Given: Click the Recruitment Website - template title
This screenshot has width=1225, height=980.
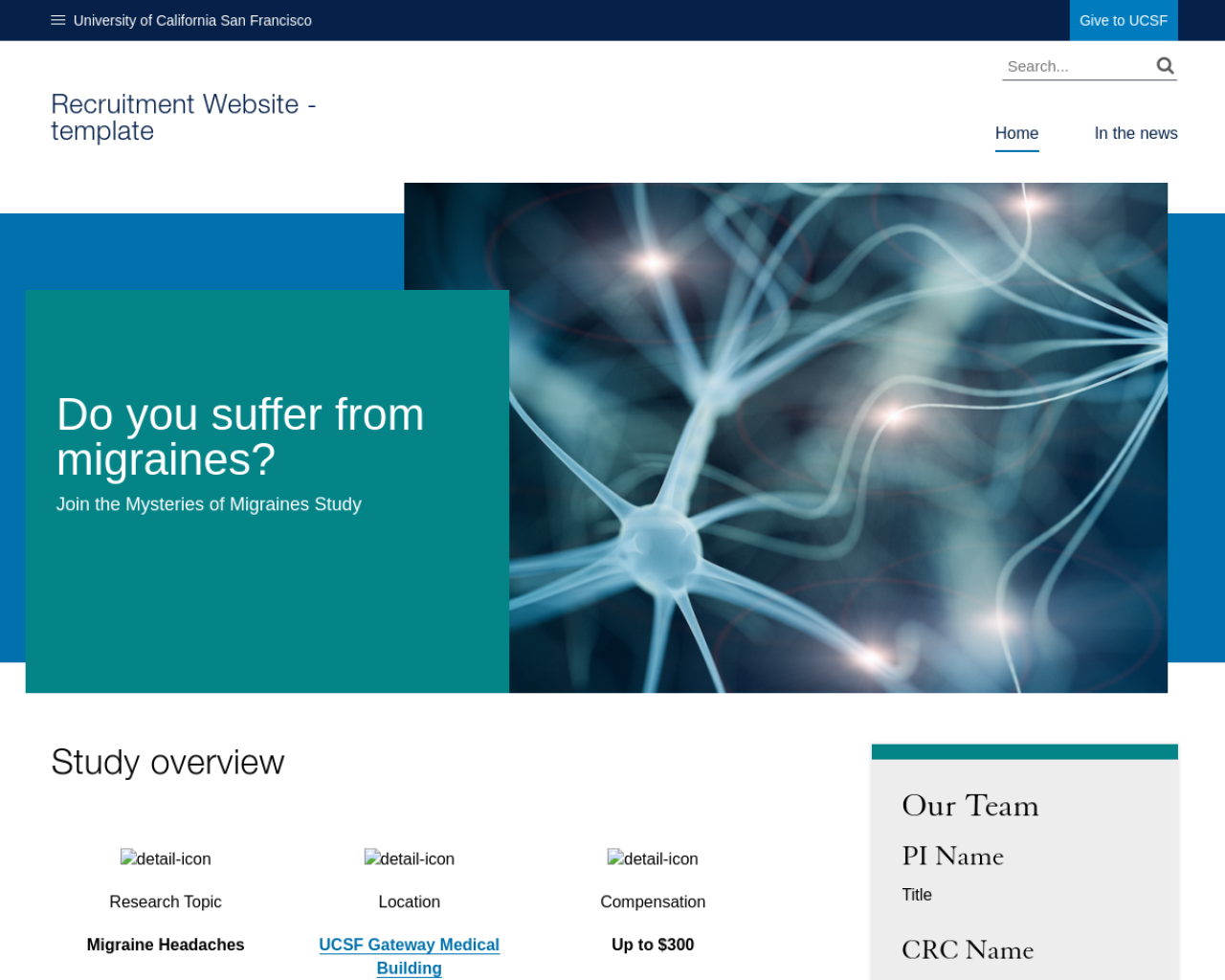Looking at the screenshot, I should click(x=184, y=117).
